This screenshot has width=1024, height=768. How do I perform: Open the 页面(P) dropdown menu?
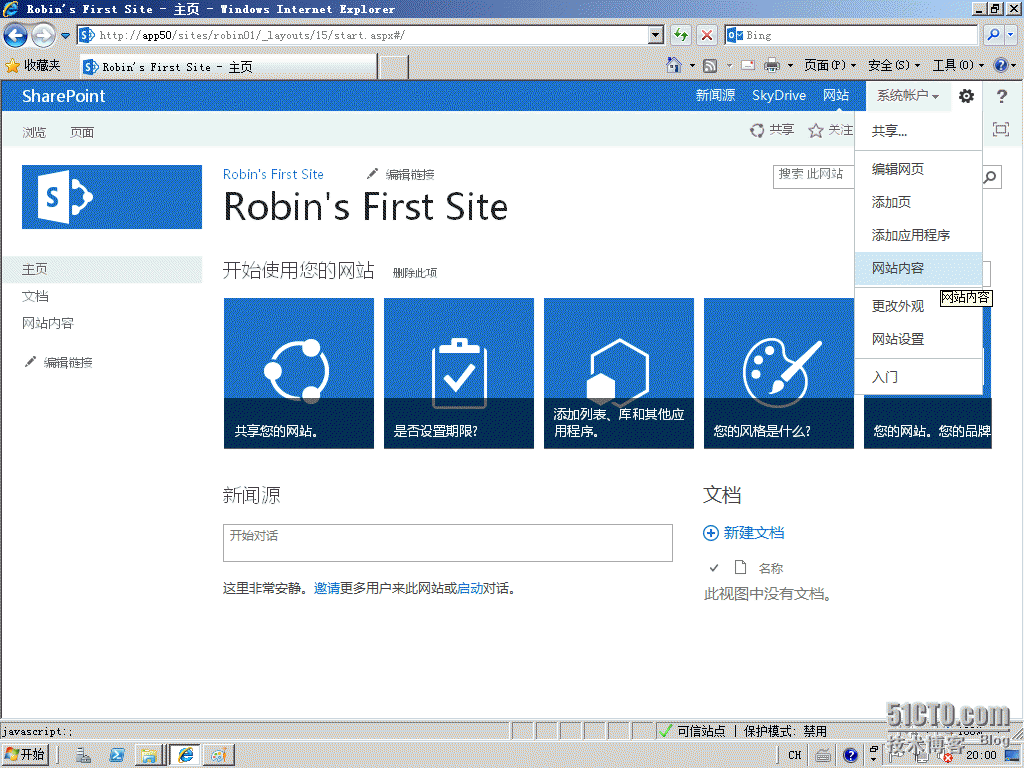click(829, 65)
